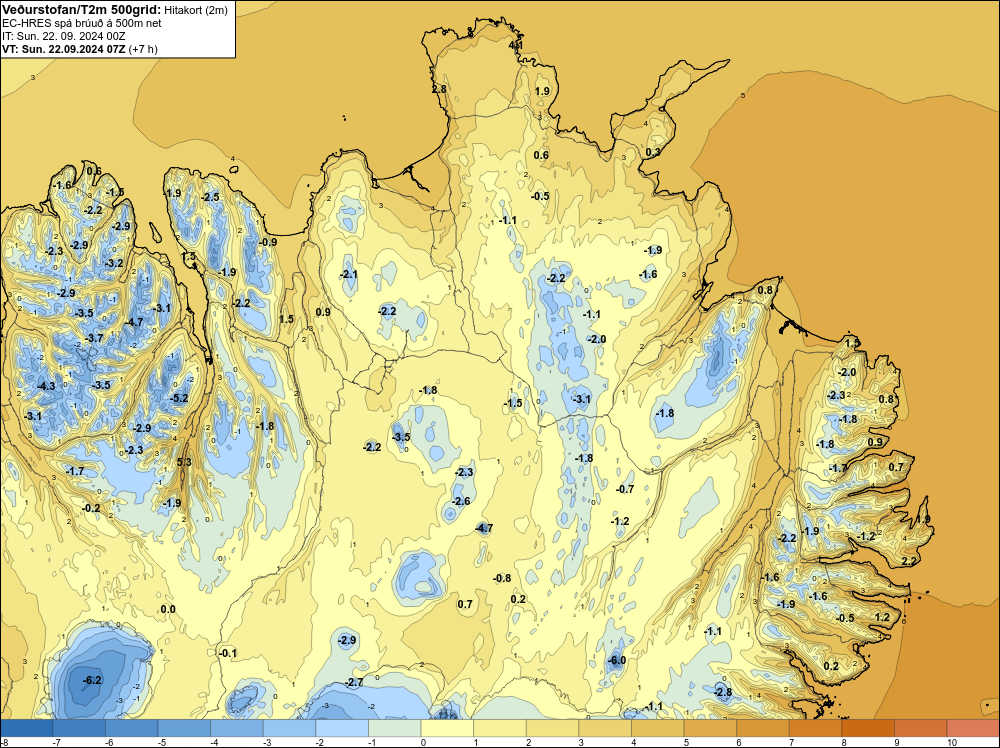
Task: Click the -2.6 temperature value on the map
Action: 460,501
